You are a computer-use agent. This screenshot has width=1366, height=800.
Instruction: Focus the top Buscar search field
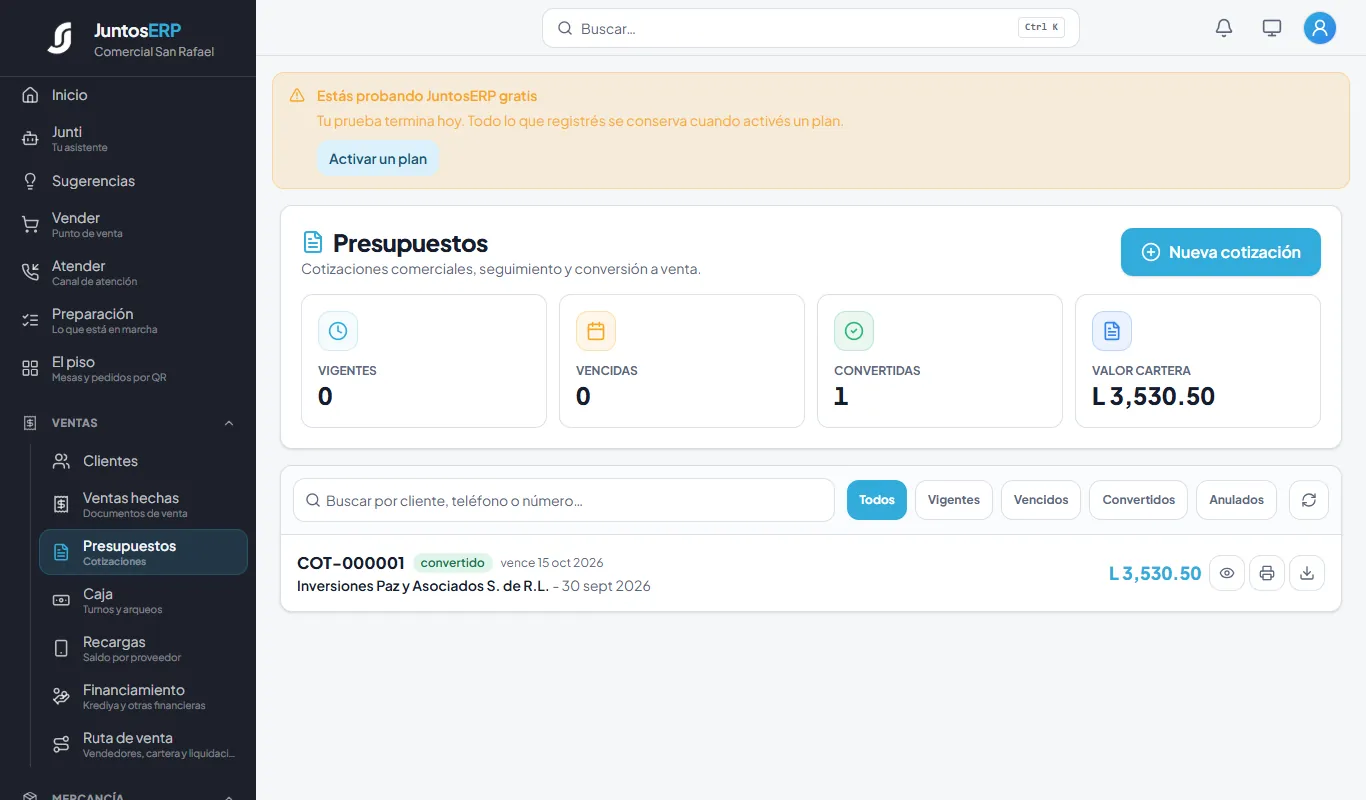pos(811,28)
